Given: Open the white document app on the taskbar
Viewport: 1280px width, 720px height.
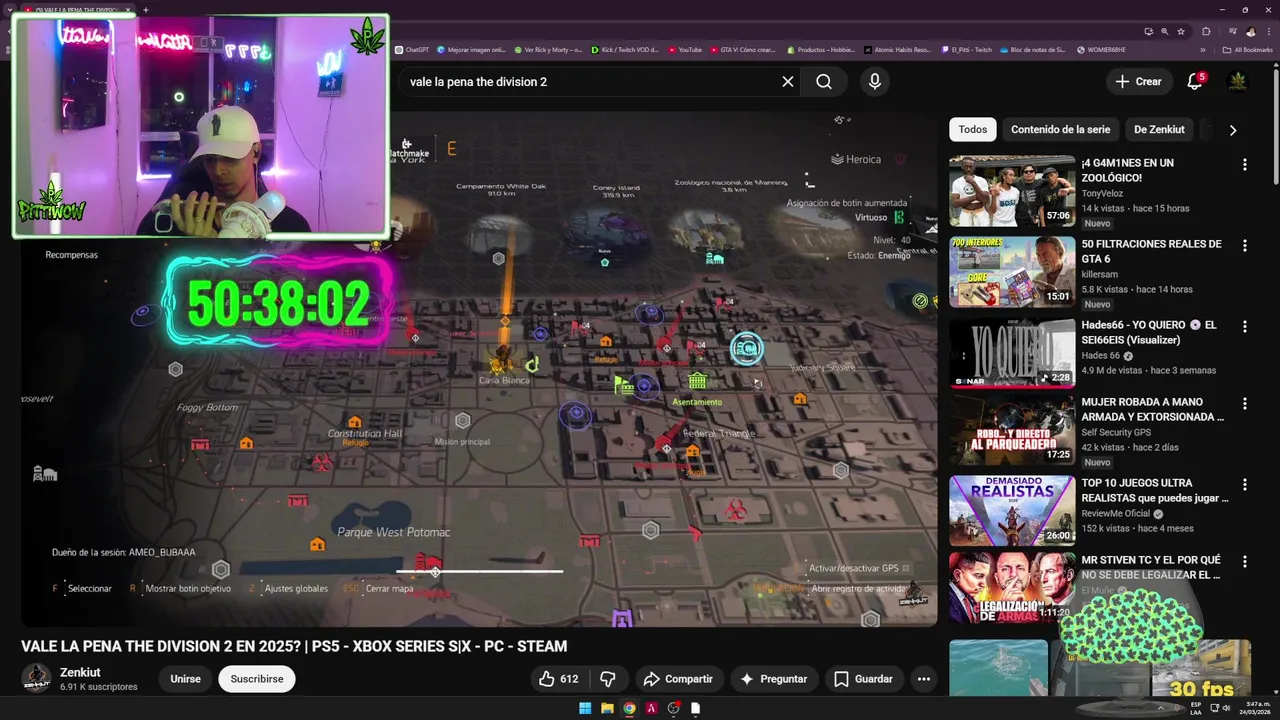Looking at the screenshot, I should (x=695, y=708).
